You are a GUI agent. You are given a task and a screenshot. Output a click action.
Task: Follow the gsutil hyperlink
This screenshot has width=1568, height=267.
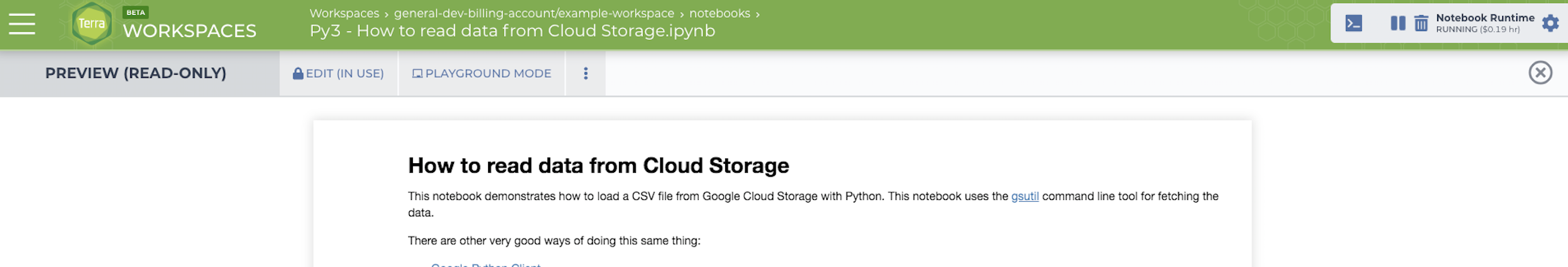[x=1024, y=196]
